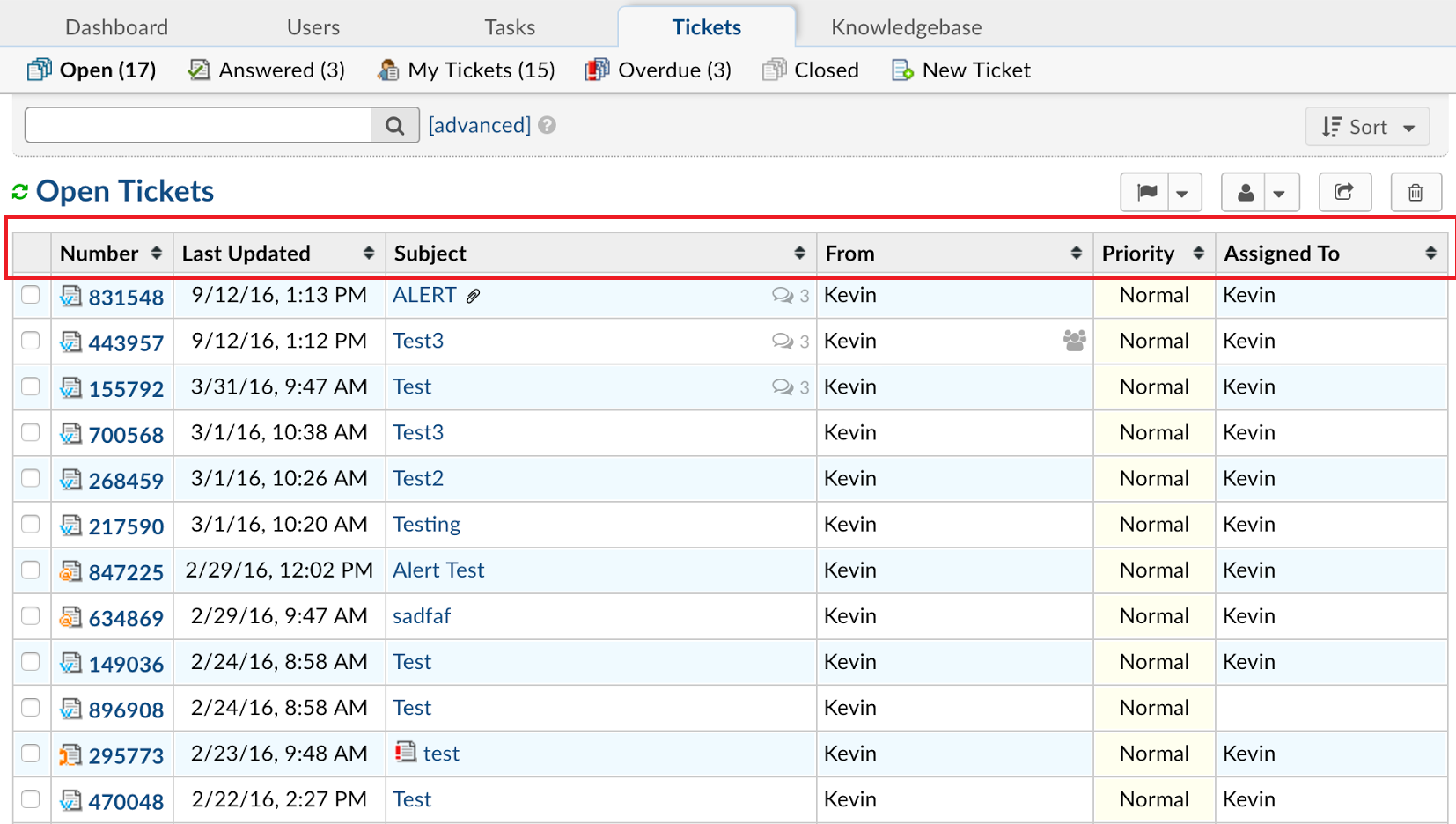Click the export/share icon for tickets
1456x824 pixels.
pyautogui.click(x=1344, y=192)
